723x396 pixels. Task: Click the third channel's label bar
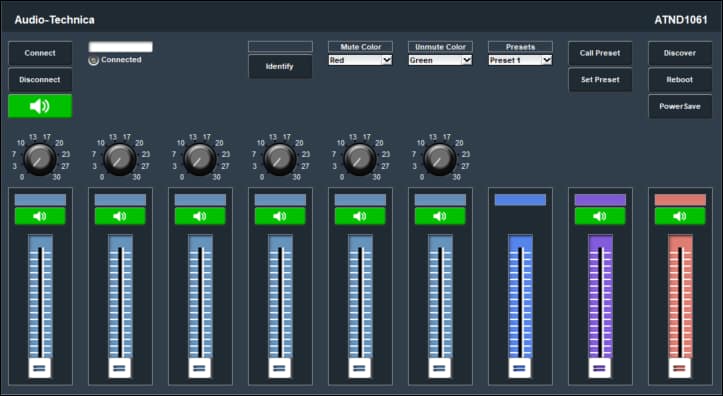coord(200,200)
